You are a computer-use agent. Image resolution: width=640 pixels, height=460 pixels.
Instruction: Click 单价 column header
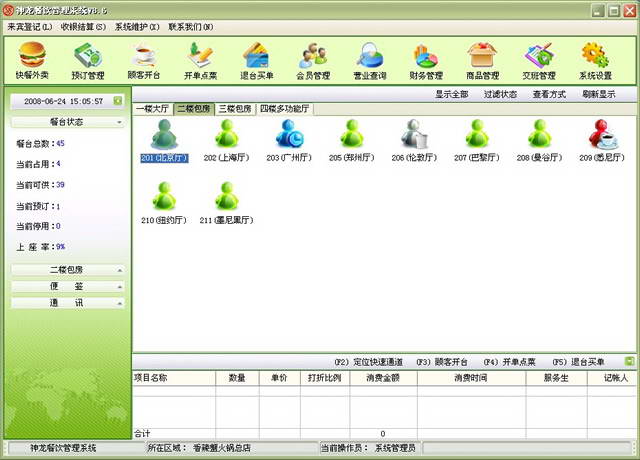(280, 378)
